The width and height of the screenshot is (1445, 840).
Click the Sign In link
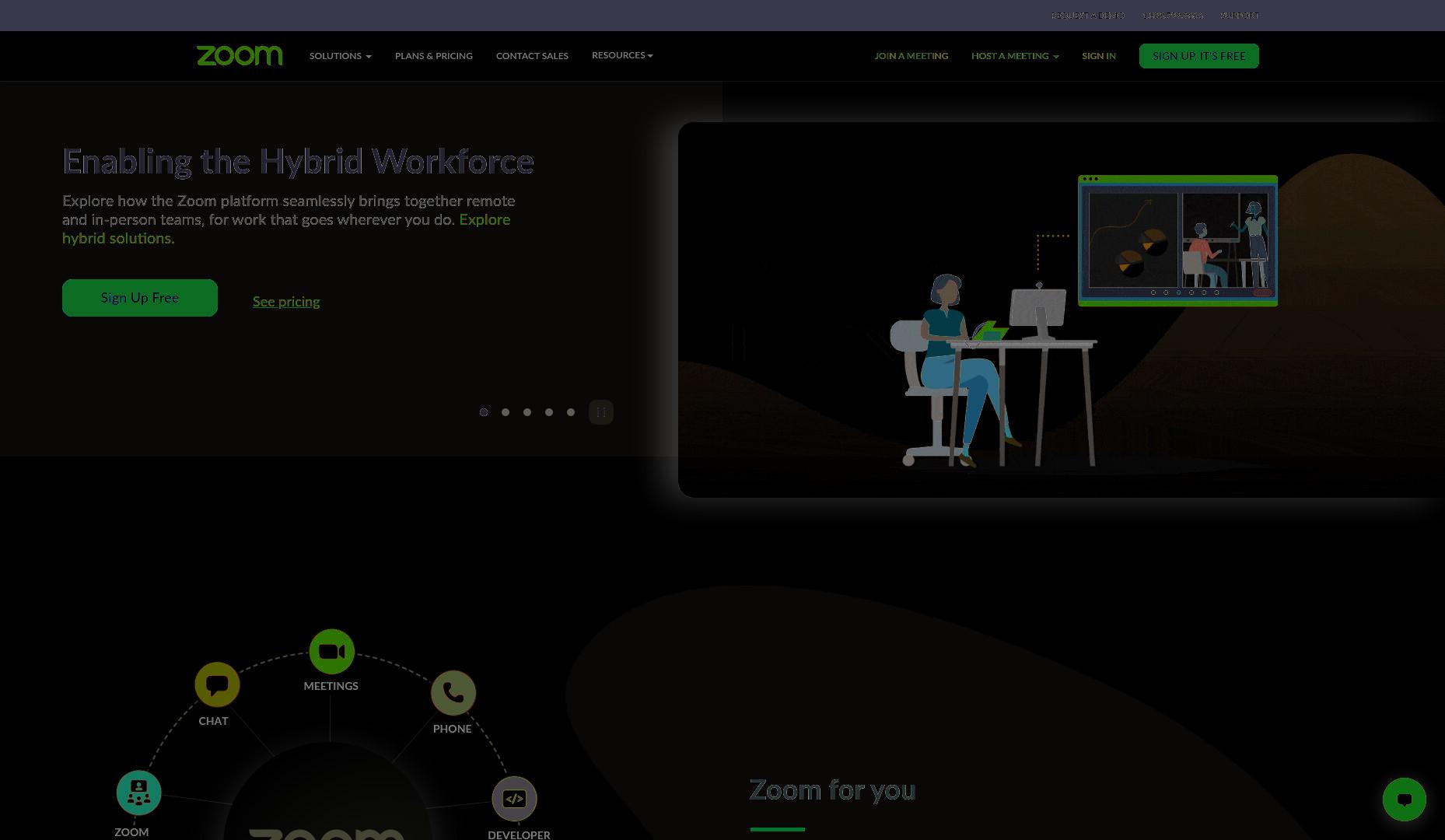pyautogui.click(x=1099, y=56)
